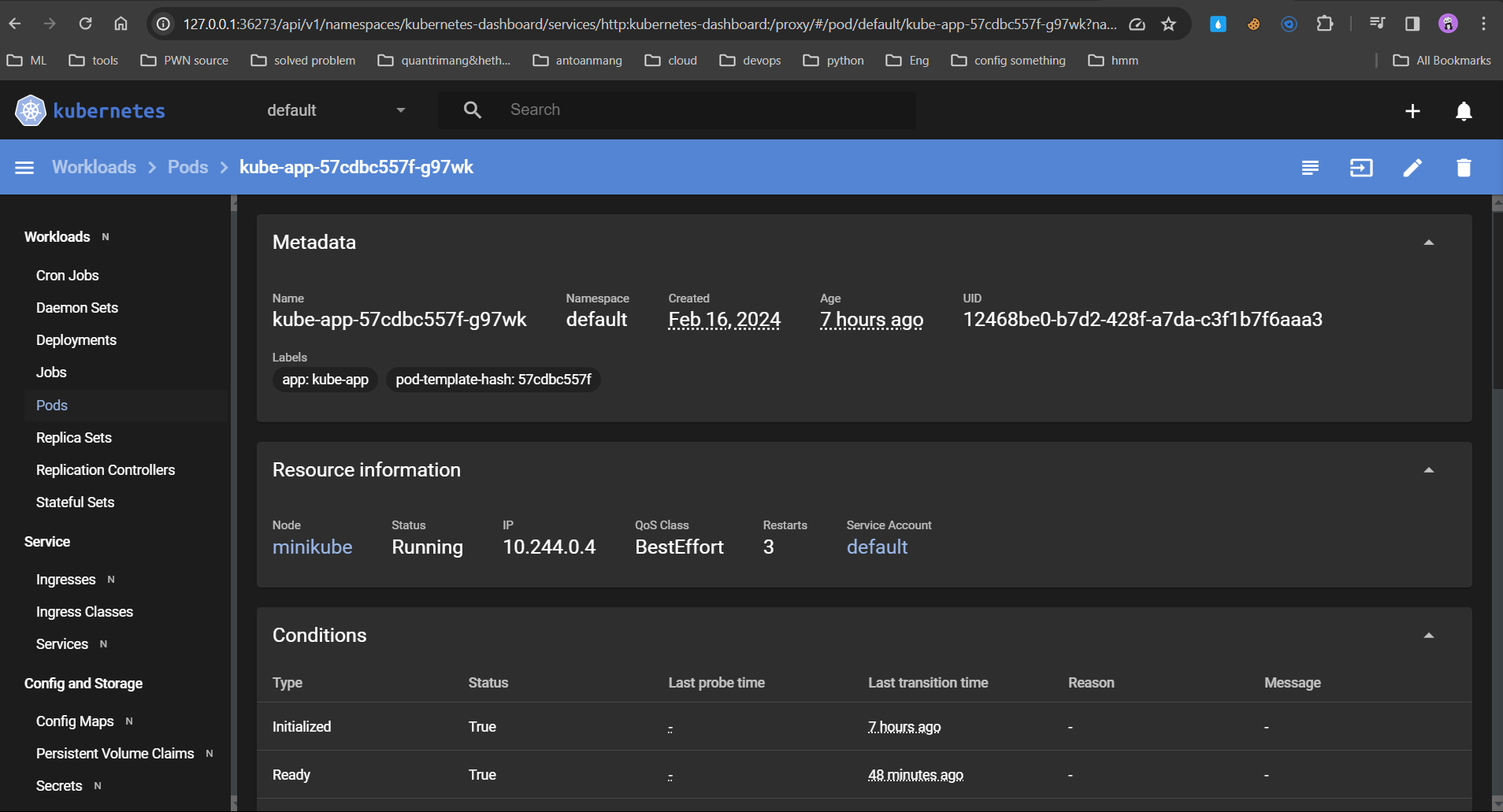This screenshot has width=1503, height=812.
Task: Click the plus create resource icon
Action: [1412, 111]
